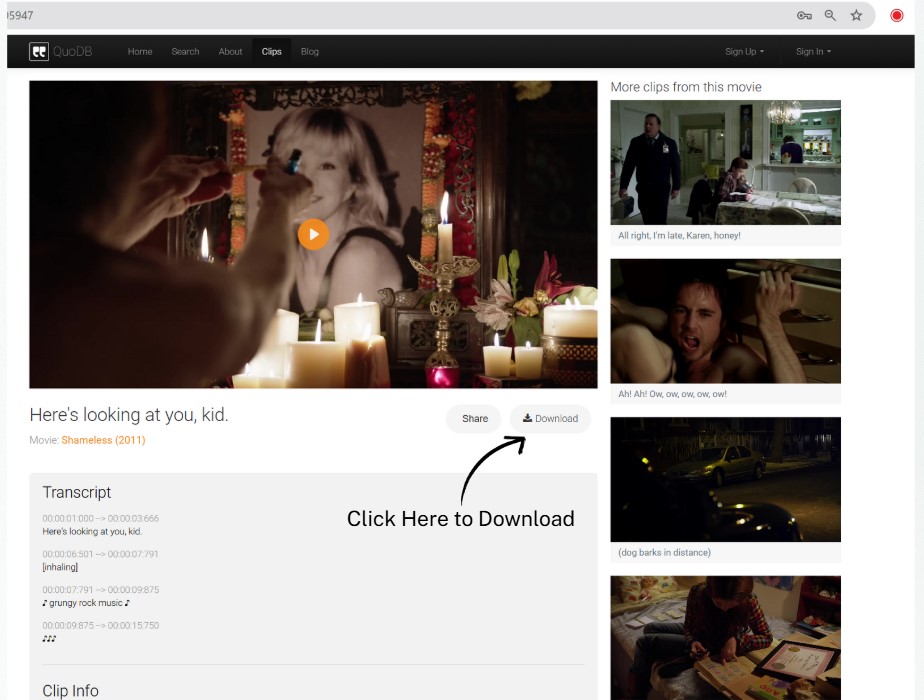Click the QuoDB quotation mark logo

[x=39, y=51]
